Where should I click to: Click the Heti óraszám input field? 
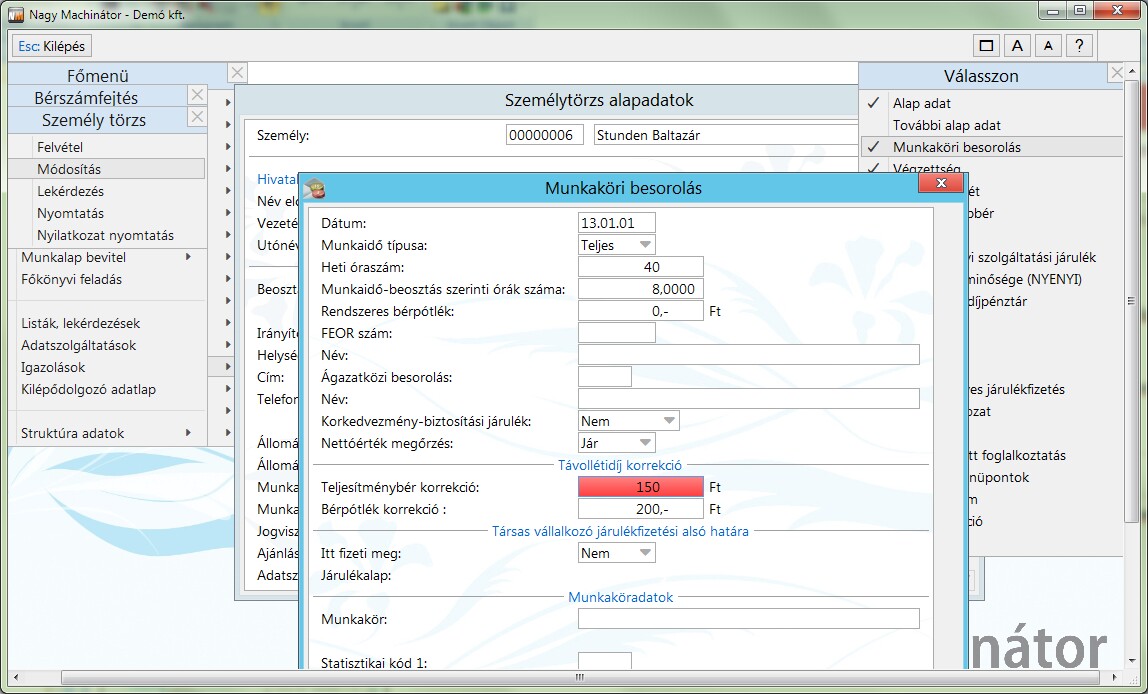(640, 266)
